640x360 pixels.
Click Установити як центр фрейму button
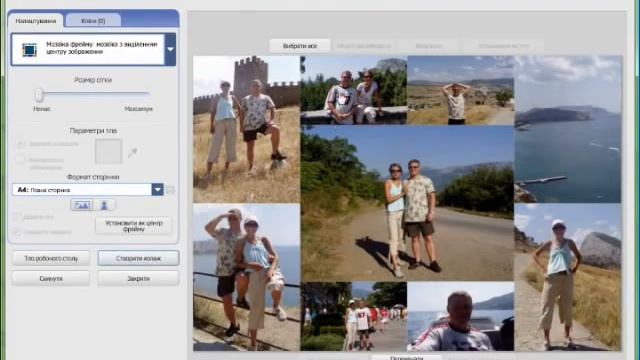(x=133, y=226)
